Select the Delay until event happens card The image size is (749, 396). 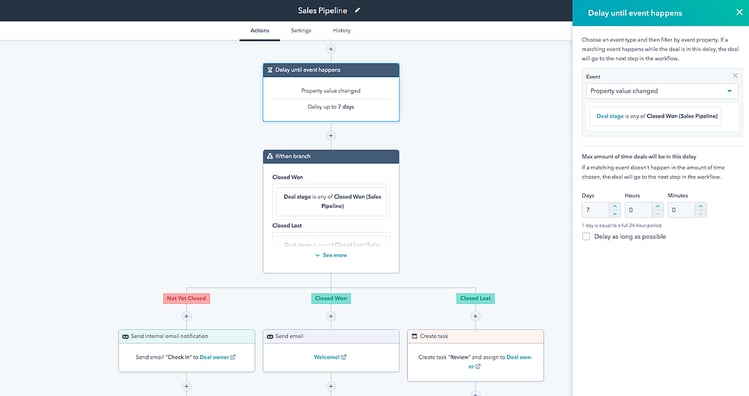pyautogui.click(x=331, y=93)
